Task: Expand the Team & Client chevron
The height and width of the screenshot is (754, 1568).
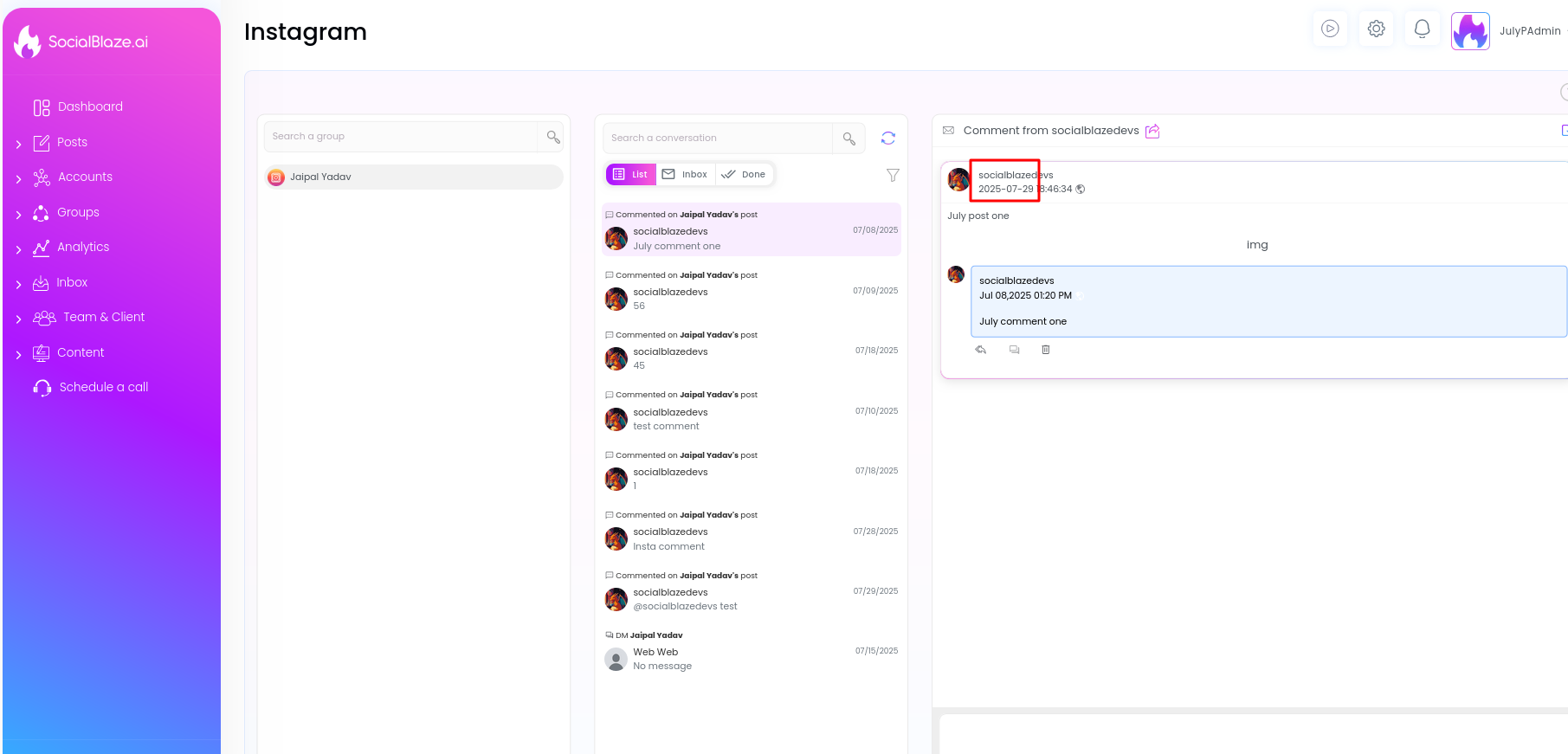Action: click(18, 319)
